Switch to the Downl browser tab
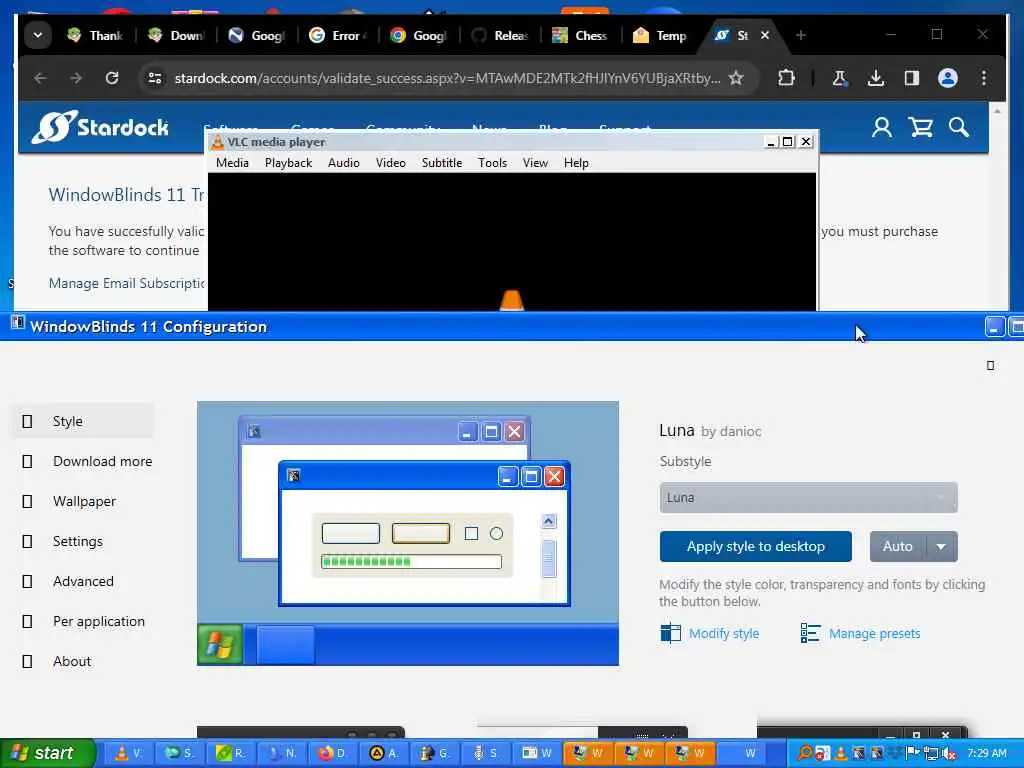This screenshot has height=768, width=1024. [x=176, y=35]
